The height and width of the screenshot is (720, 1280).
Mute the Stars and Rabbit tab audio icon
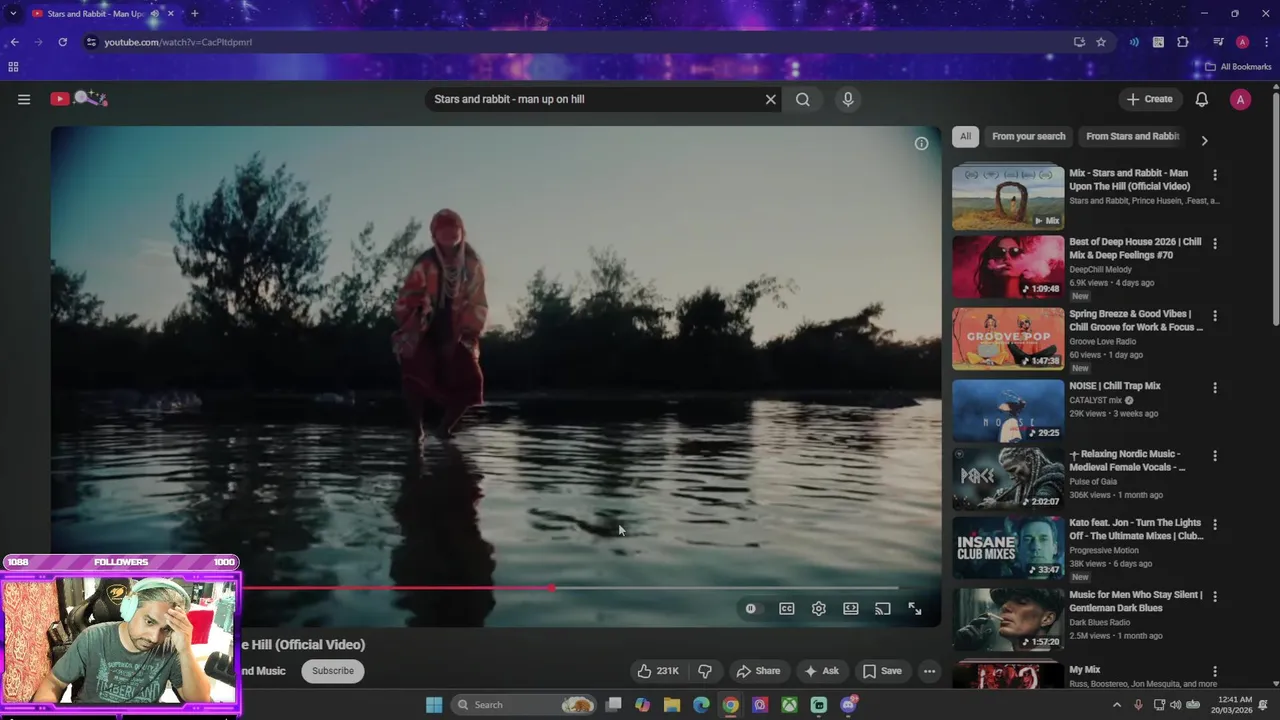[x=154, y=14]
